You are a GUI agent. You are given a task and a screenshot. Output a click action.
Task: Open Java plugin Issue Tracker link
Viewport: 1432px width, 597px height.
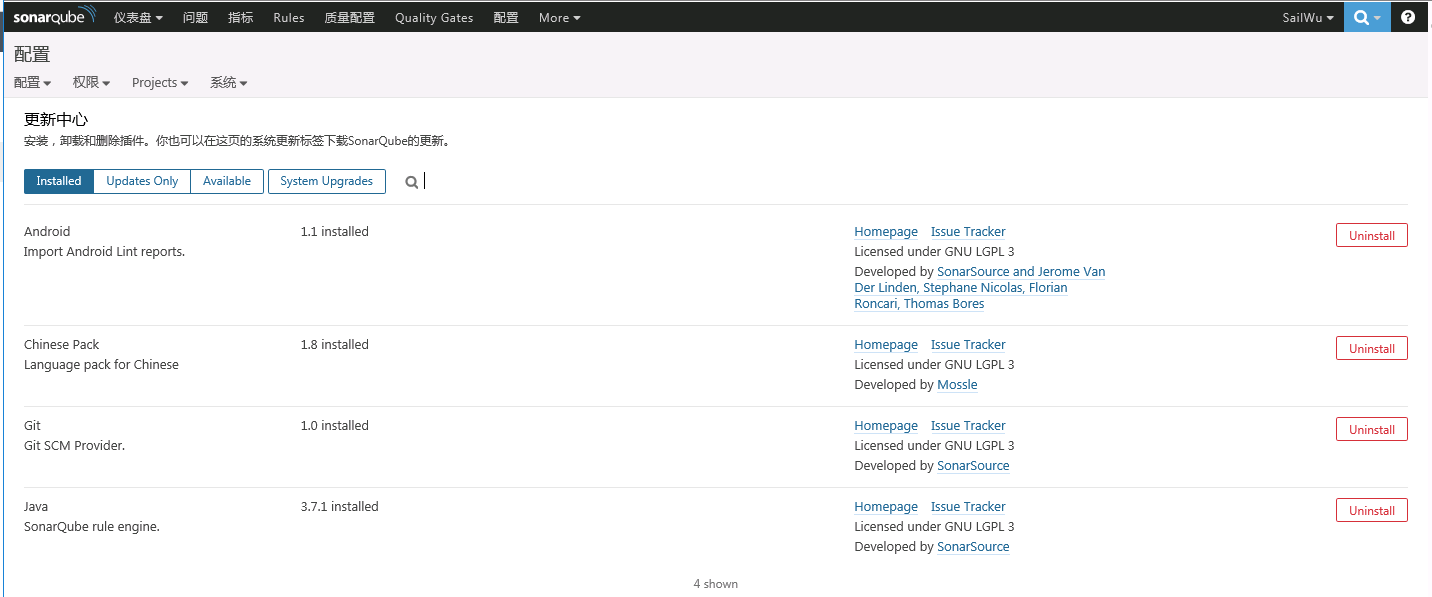968,507
